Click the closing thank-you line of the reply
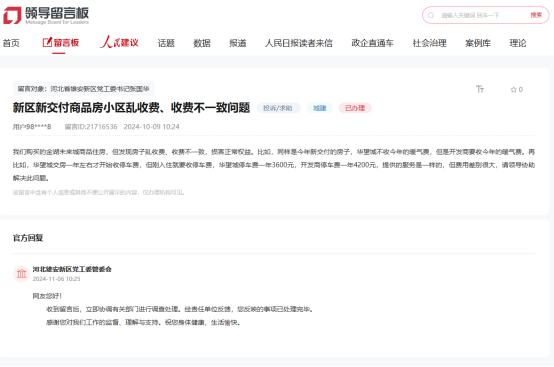The width and height of the screenshot is (554, 367). pyautogui.click(x=143, y=322)
